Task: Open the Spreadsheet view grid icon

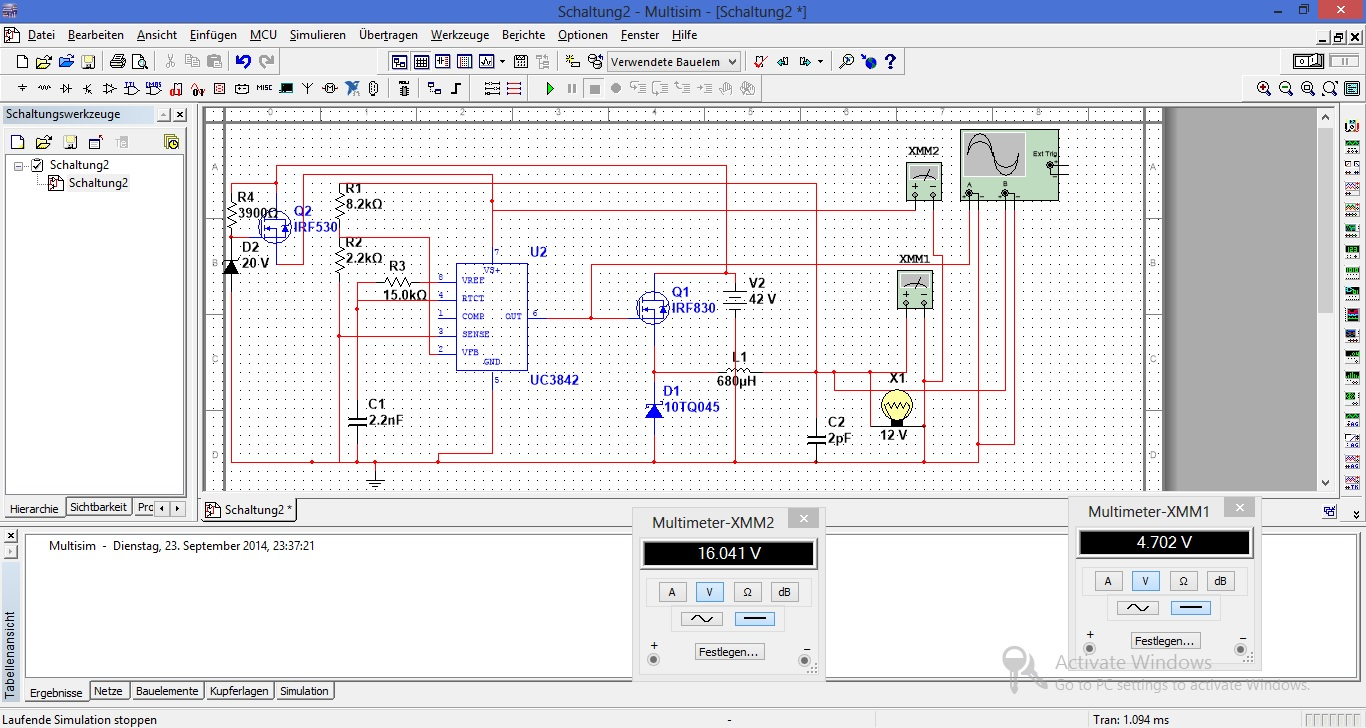Action: point(421,62)
